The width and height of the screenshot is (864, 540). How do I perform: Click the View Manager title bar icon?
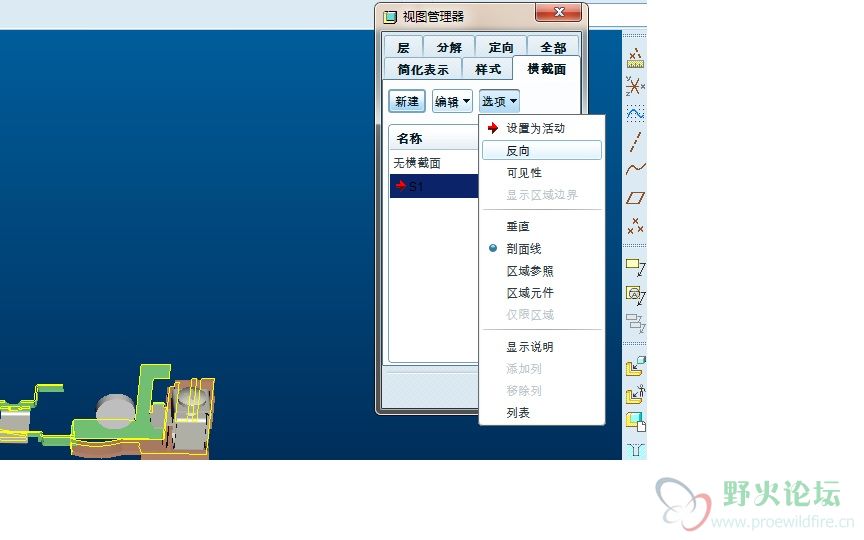[x=390, y=17]
